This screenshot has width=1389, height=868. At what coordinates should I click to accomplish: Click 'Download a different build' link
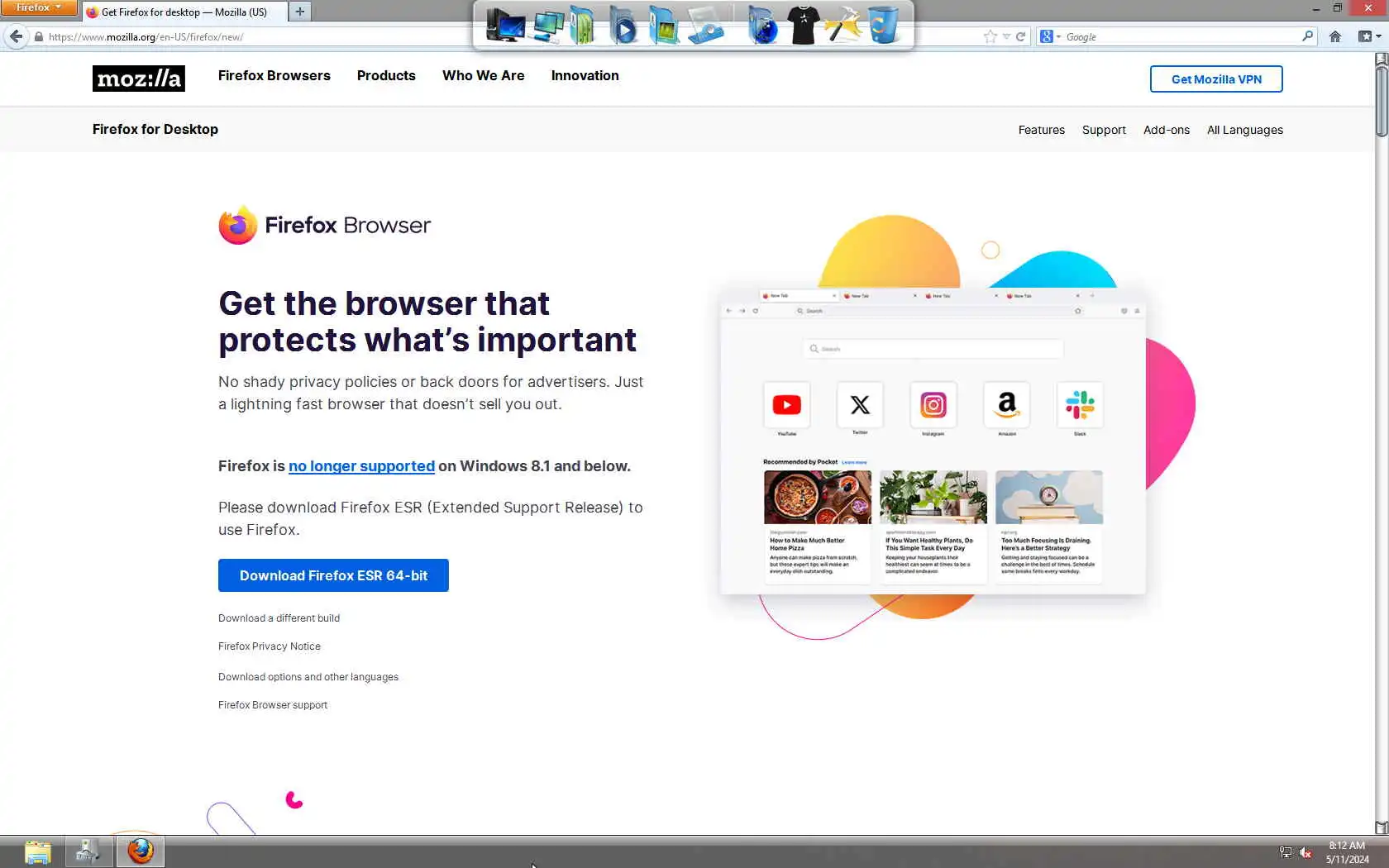tap(279, 618)
